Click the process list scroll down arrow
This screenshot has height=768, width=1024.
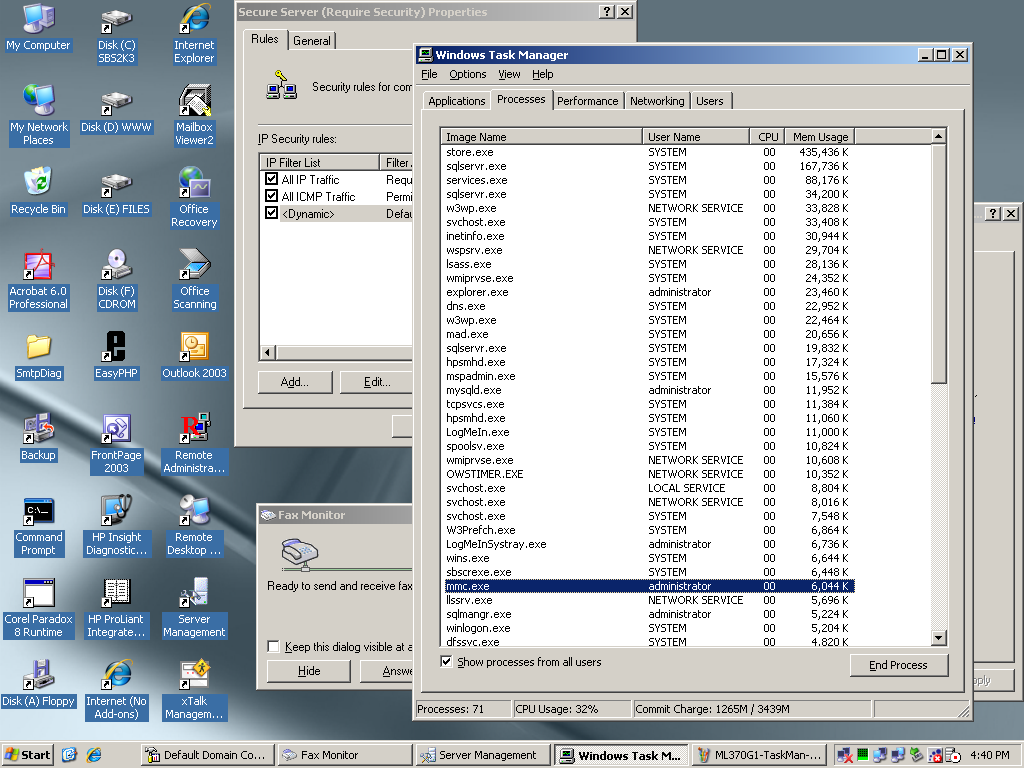pos(938,638)
